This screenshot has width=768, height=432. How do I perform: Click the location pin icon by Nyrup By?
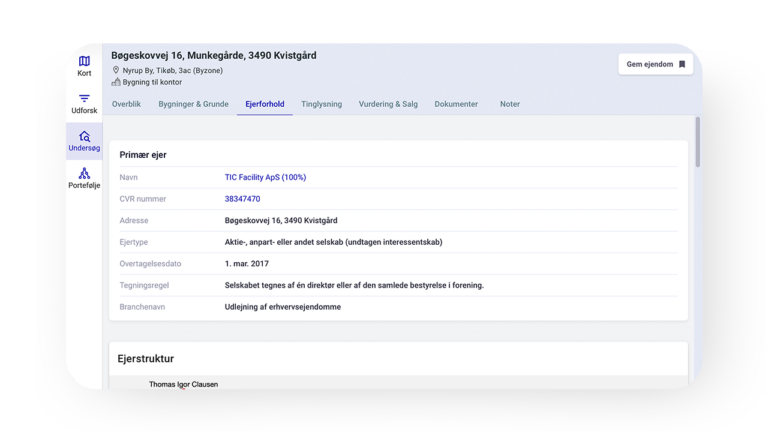pyautogui.click(x=116, y=71)
